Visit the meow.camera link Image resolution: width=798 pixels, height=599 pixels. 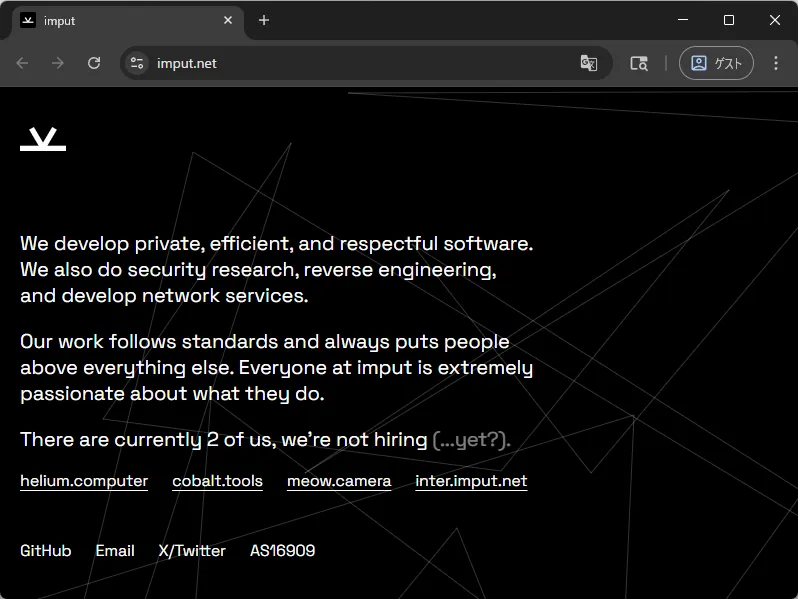(339, 481)
